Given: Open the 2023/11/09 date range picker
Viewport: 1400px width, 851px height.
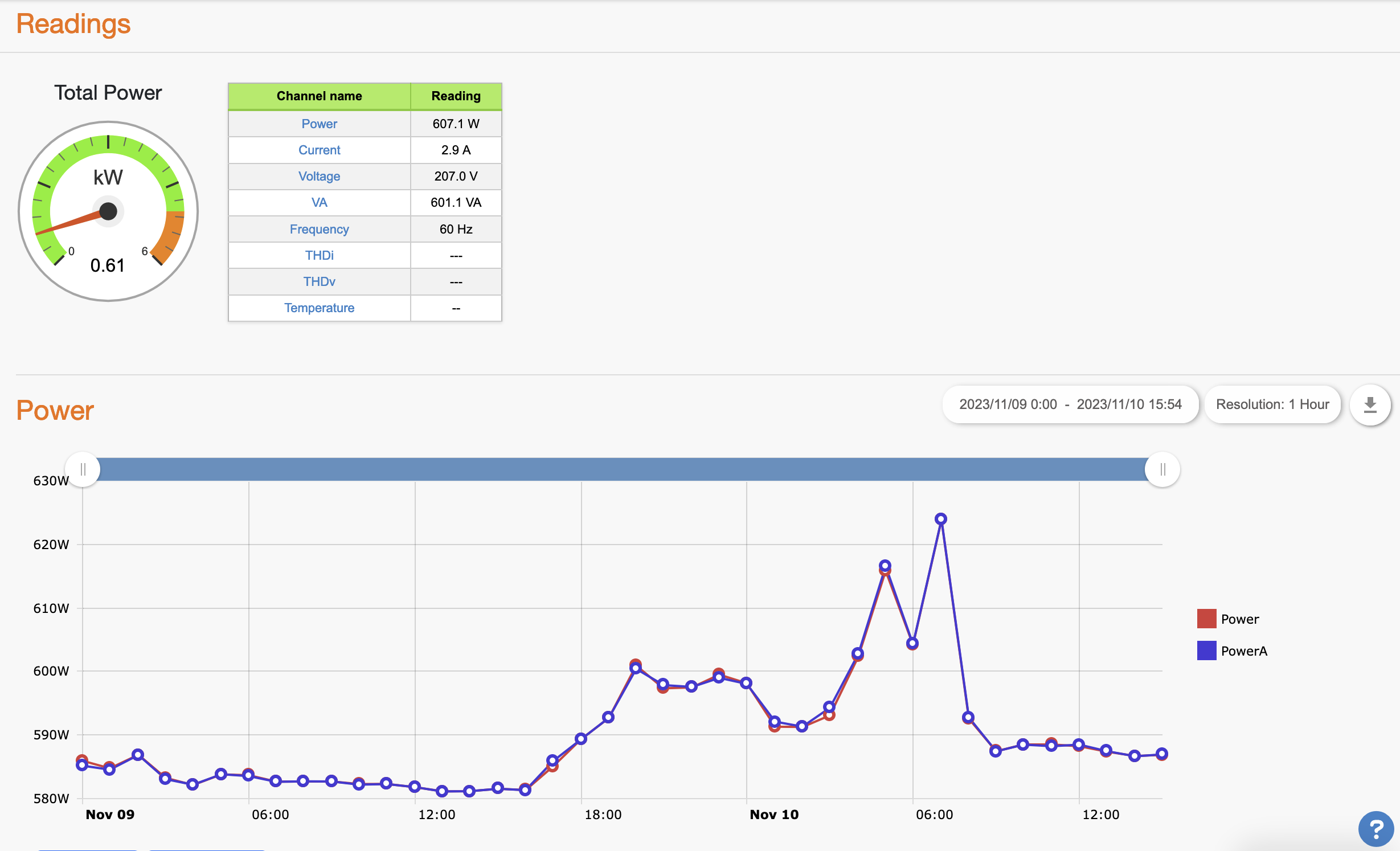Looking at the screenshot, I should point(1071,404).
